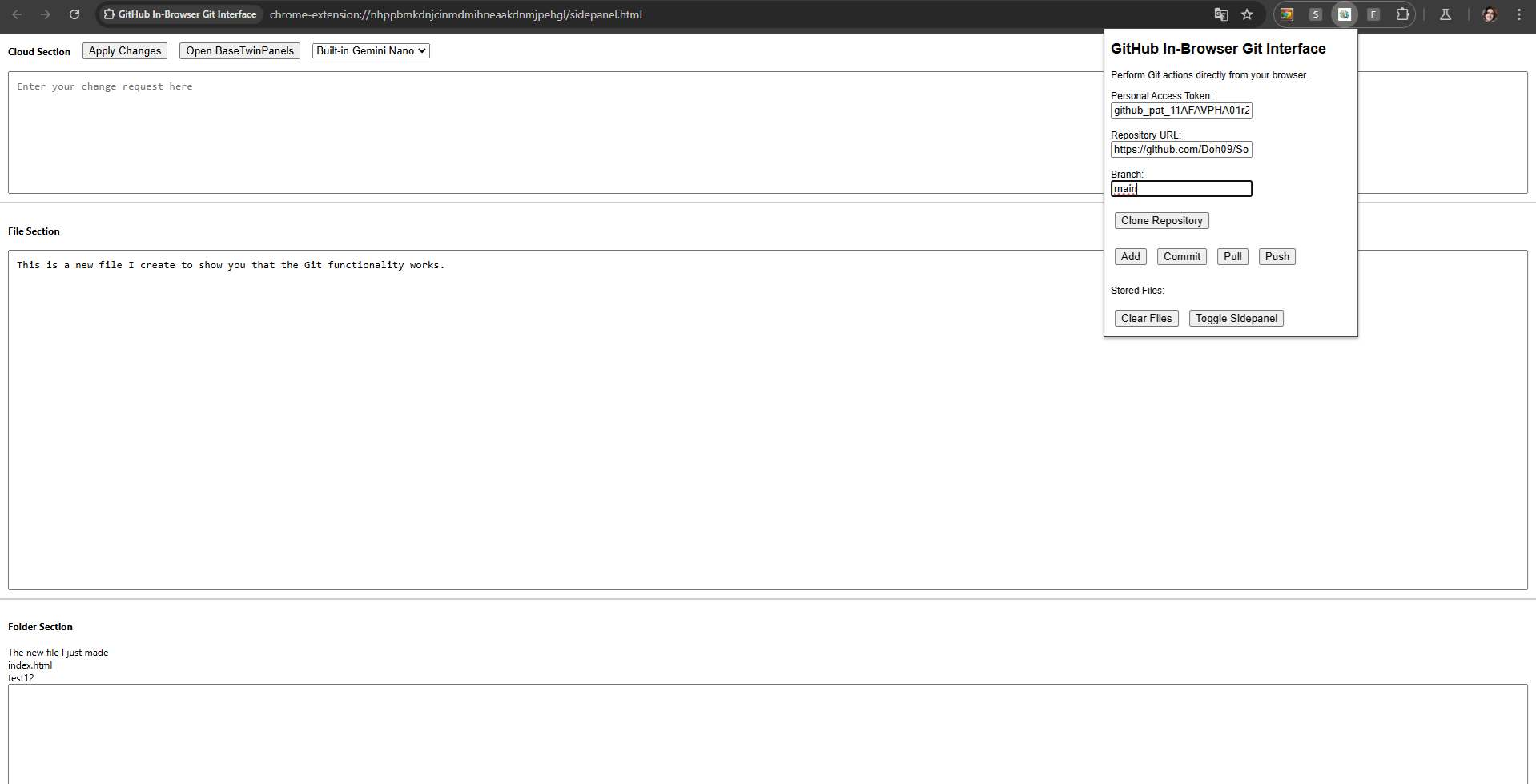
Task: Click the GitHub In-Browser Git Interface site chip
Action: pos(180,14)
